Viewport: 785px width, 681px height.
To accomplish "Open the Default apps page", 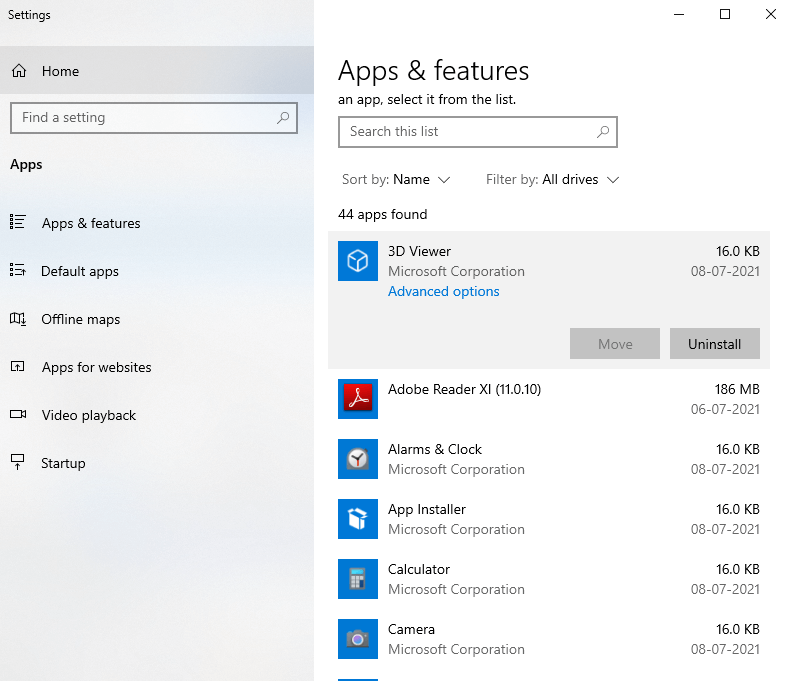I will pos(157,271).
